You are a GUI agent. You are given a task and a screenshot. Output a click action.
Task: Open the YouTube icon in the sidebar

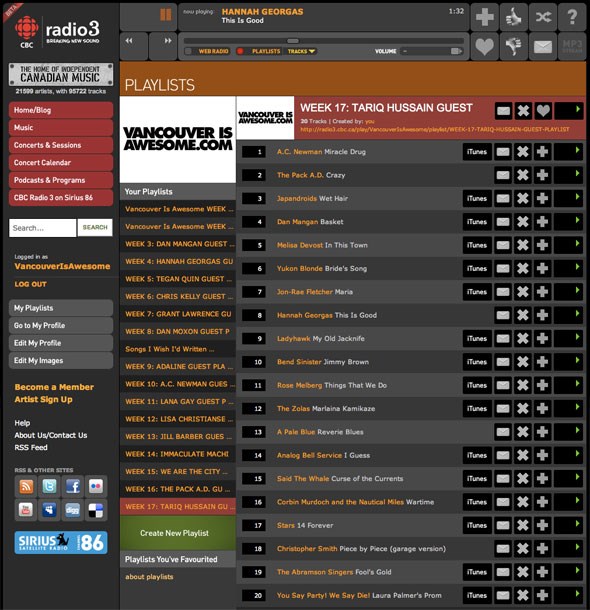(26, 510)
